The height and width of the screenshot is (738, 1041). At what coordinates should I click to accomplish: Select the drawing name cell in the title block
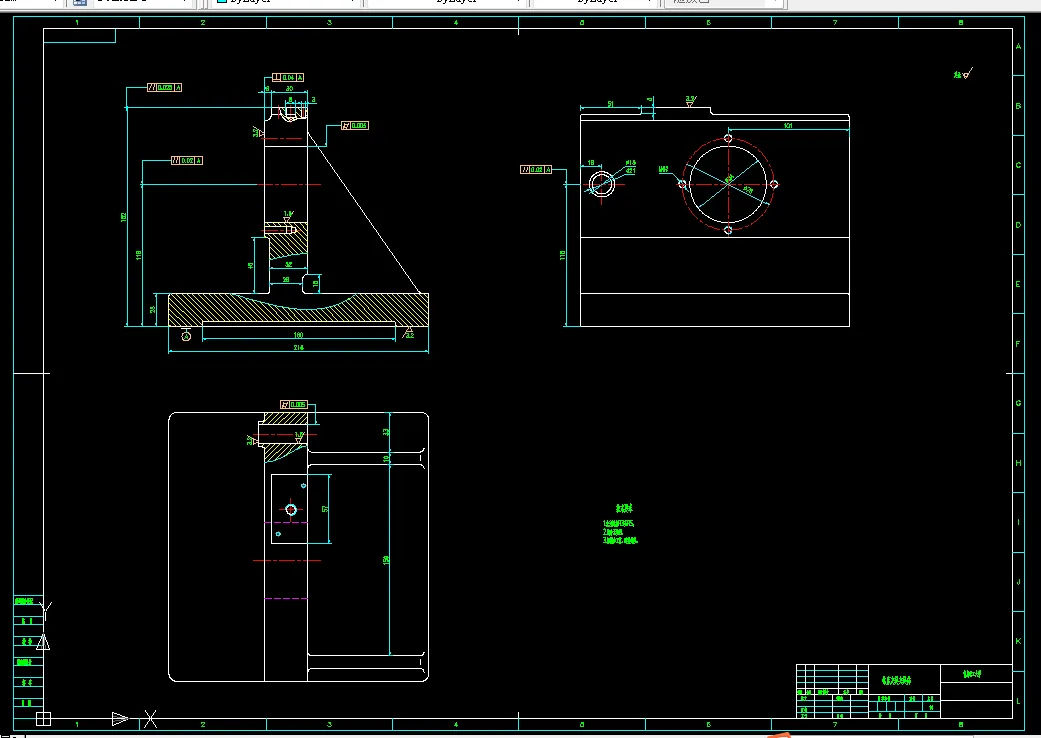pos(904,680)
